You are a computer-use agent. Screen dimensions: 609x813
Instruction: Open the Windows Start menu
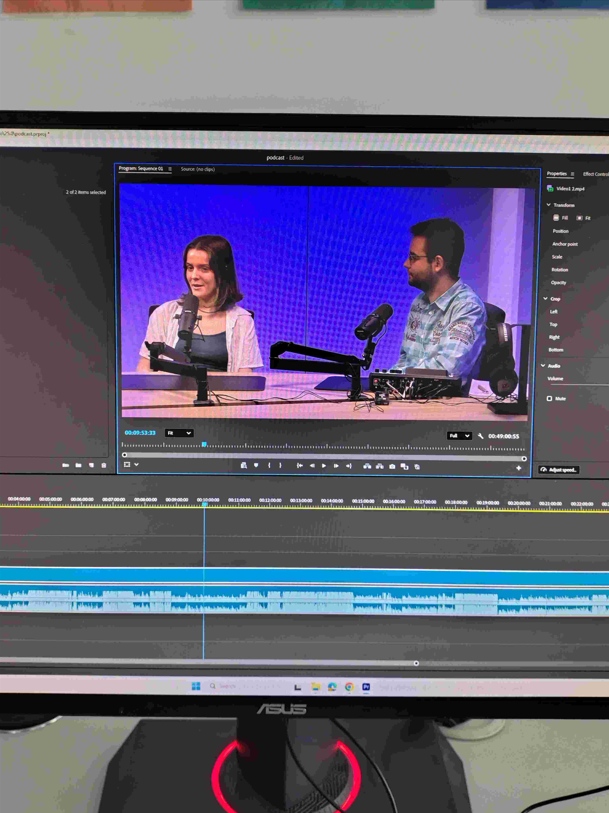tap(196, 686)
